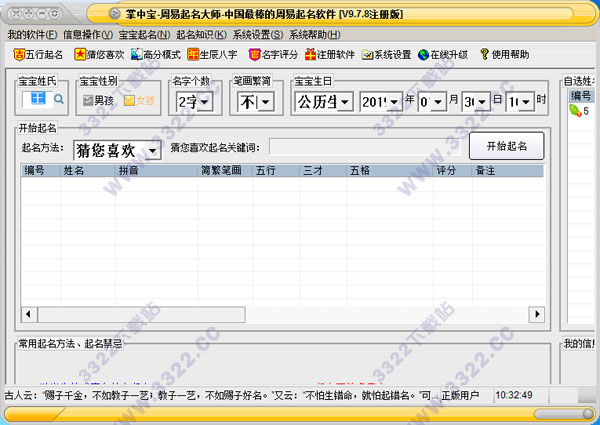Viewport: 600px width, 425px height.
Task: Click the 五行 column header
Action: tap(276, 170)
